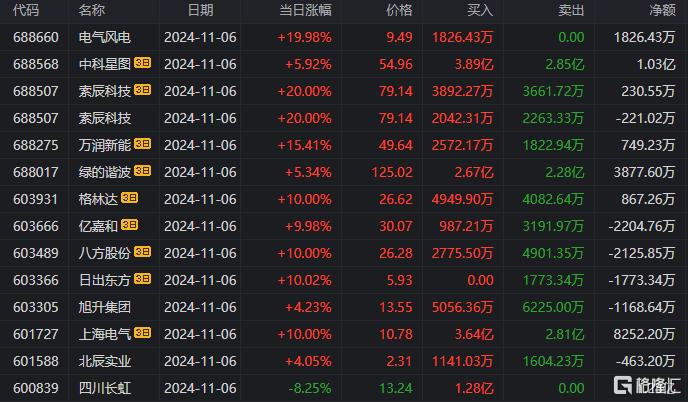The width and height of the screenshot is (688, 402).
Task: Sort by the 名称 column header
Action: [92, 10]
